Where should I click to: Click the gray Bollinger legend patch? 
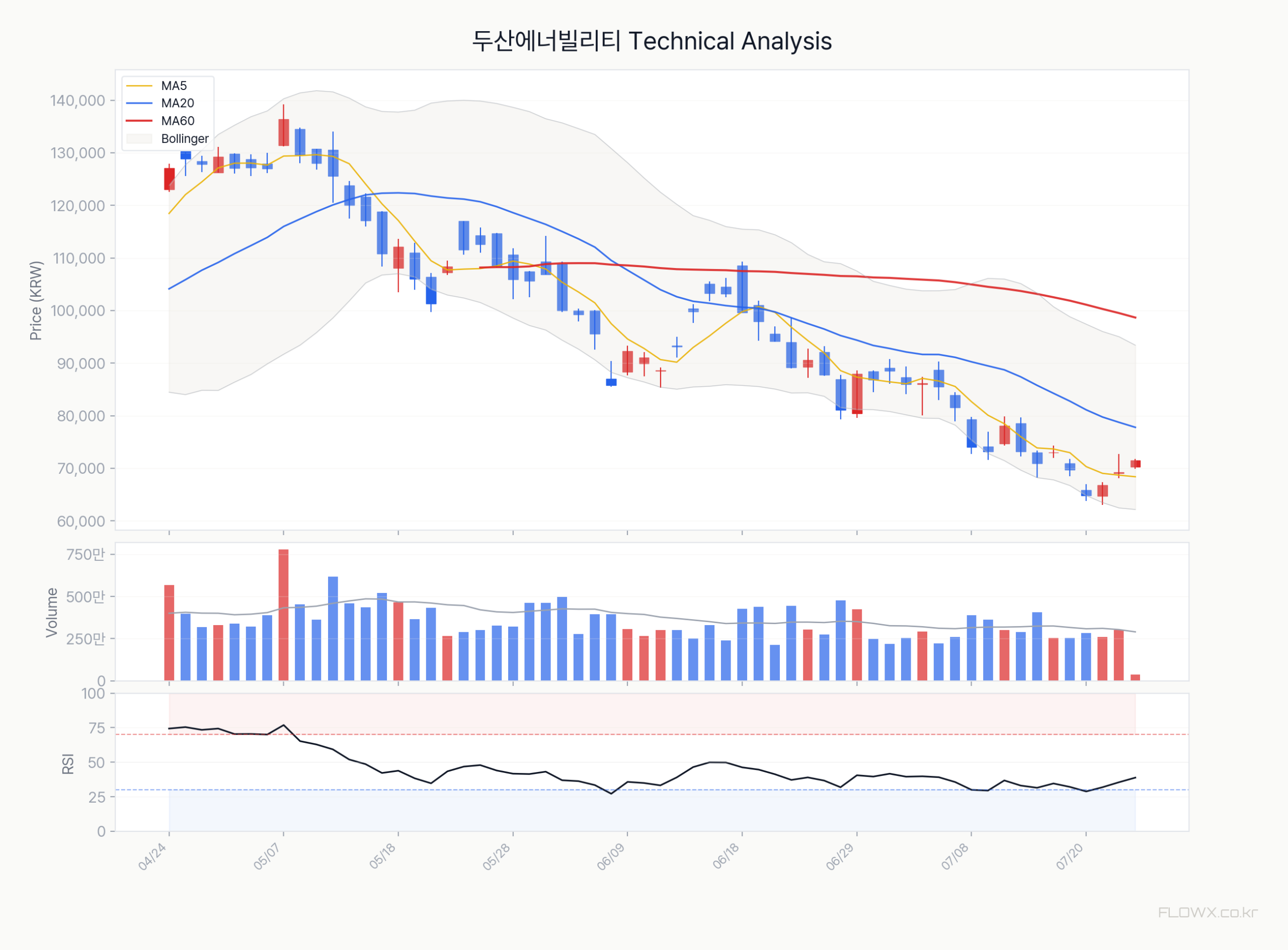tap(139, 139)
